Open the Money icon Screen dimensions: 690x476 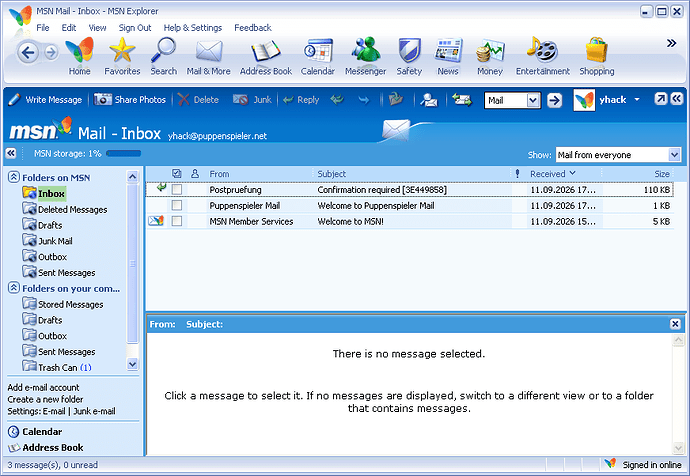[490, 51]
